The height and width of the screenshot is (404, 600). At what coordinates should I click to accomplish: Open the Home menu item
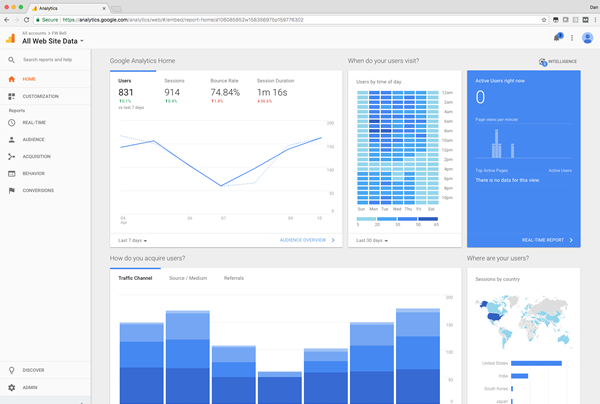pyautogui.click(x=45, y=79)
